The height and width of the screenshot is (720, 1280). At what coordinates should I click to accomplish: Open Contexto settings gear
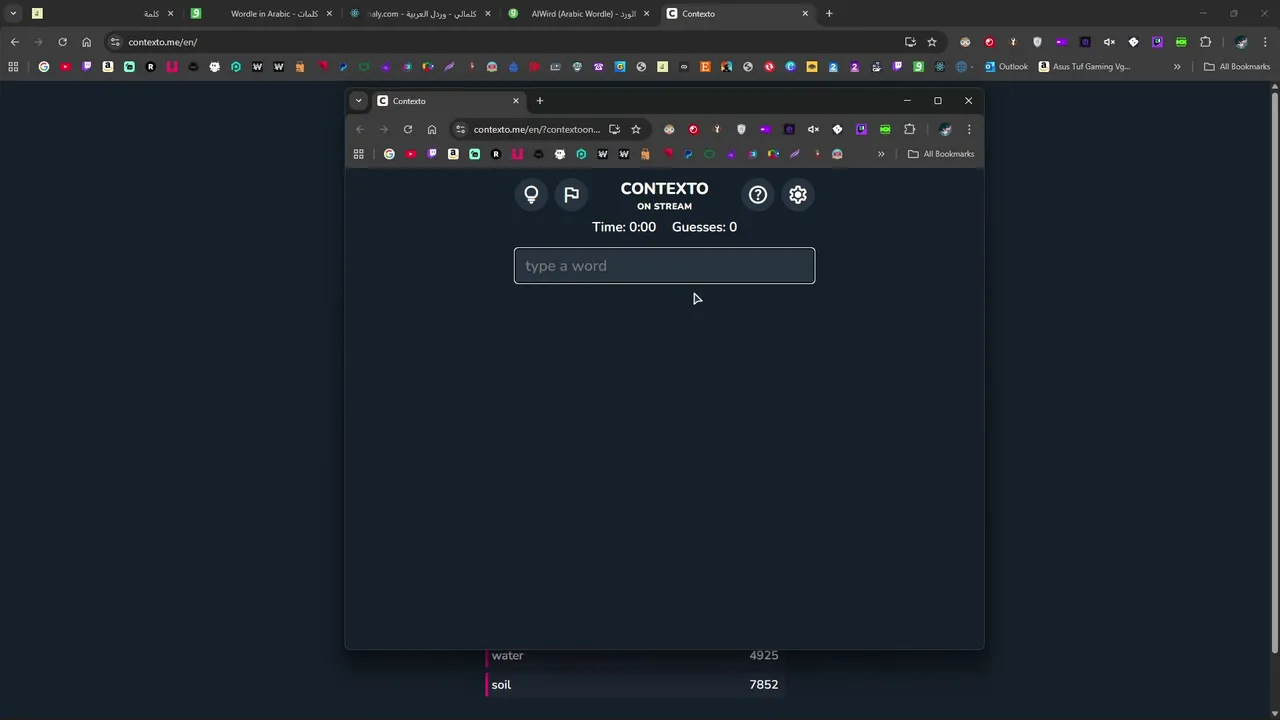click(798, 195)
